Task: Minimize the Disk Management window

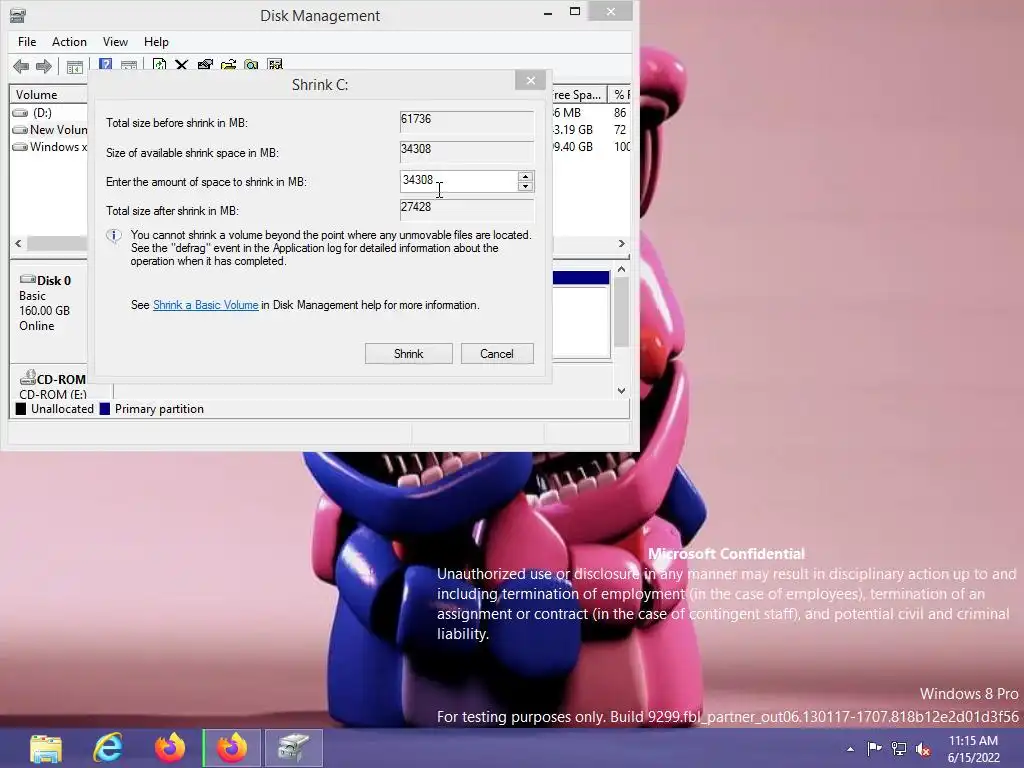Action: click(548, 12)
